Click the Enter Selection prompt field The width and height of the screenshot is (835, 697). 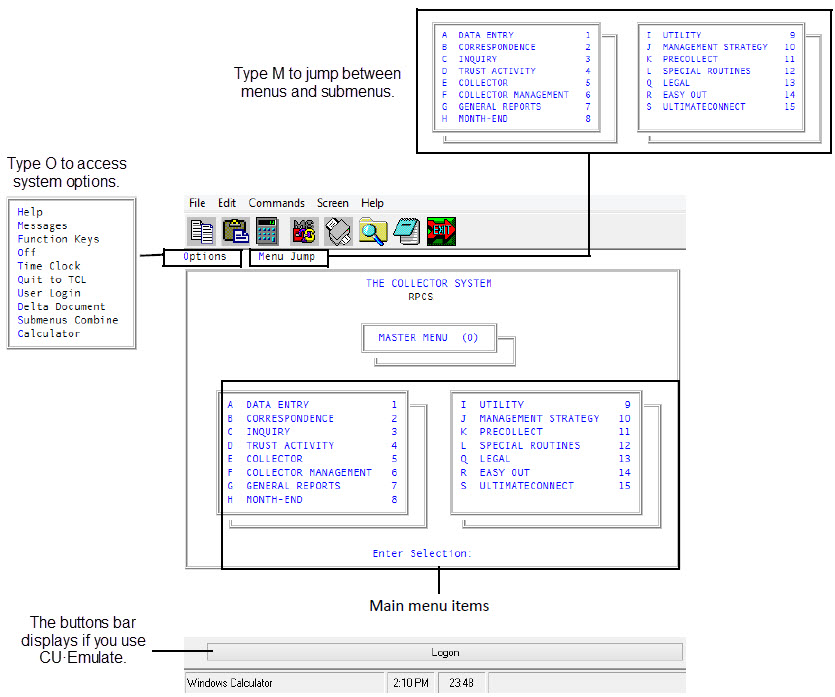422,553
